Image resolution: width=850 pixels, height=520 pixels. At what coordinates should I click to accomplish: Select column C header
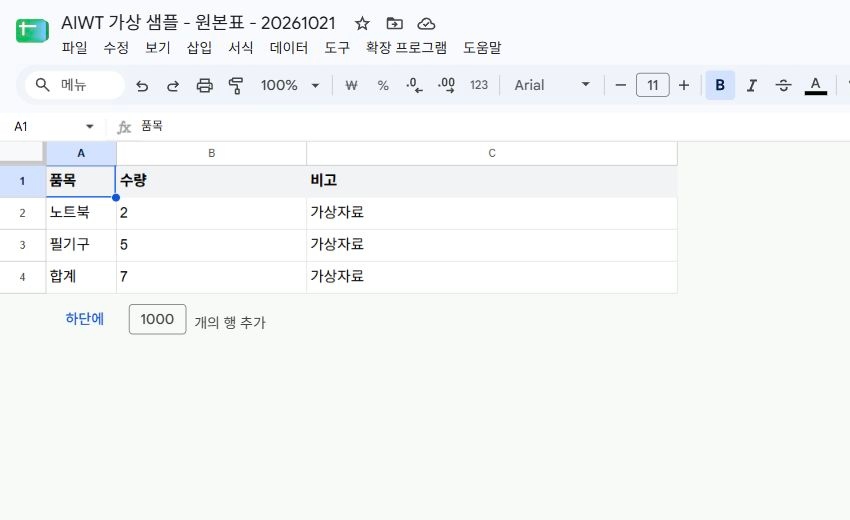click(492, 153)
